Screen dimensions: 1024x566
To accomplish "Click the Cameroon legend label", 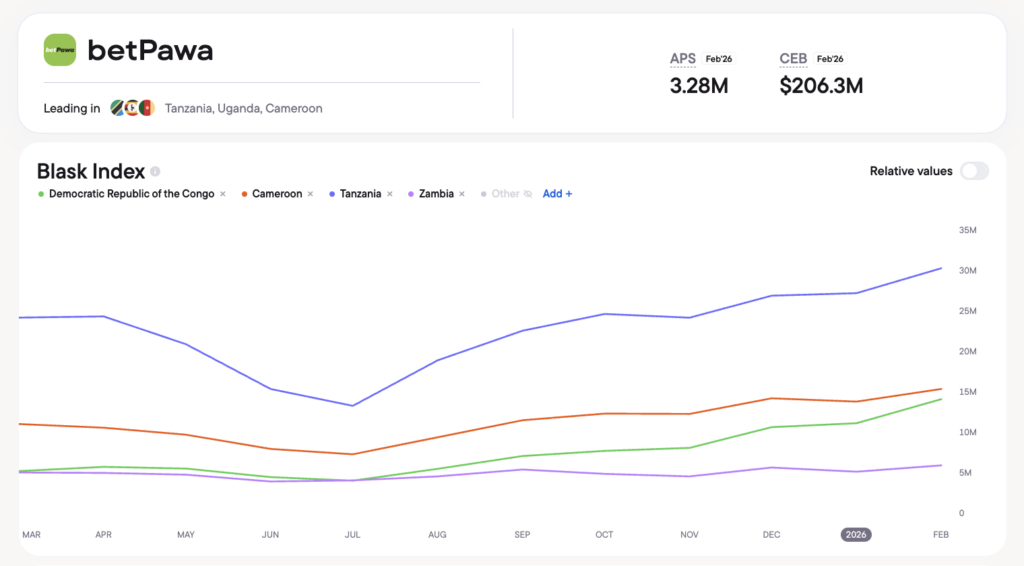I will click(277, 194).
